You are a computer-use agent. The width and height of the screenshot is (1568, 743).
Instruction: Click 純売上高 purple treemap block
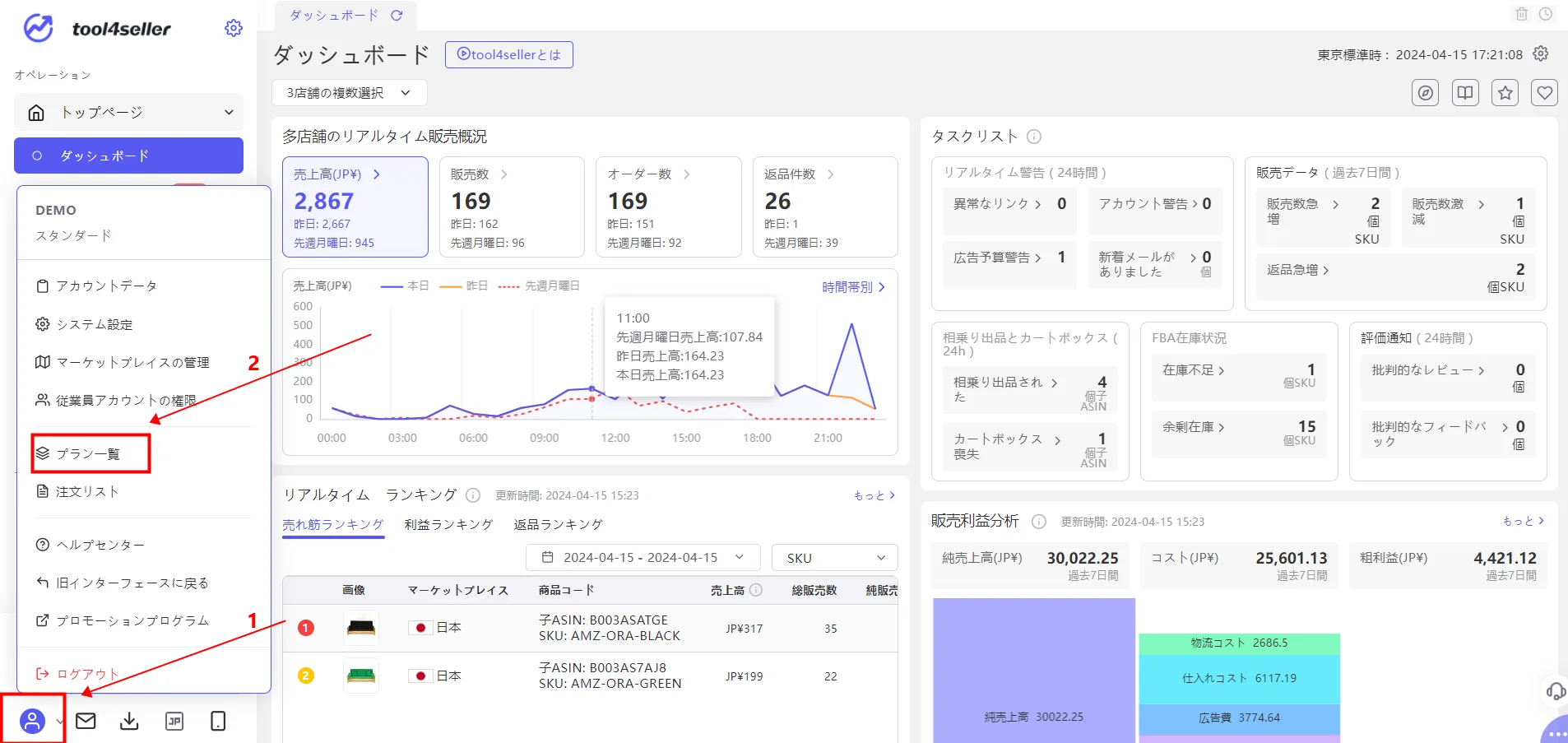pyautogui.click(x=1034, y=670)
